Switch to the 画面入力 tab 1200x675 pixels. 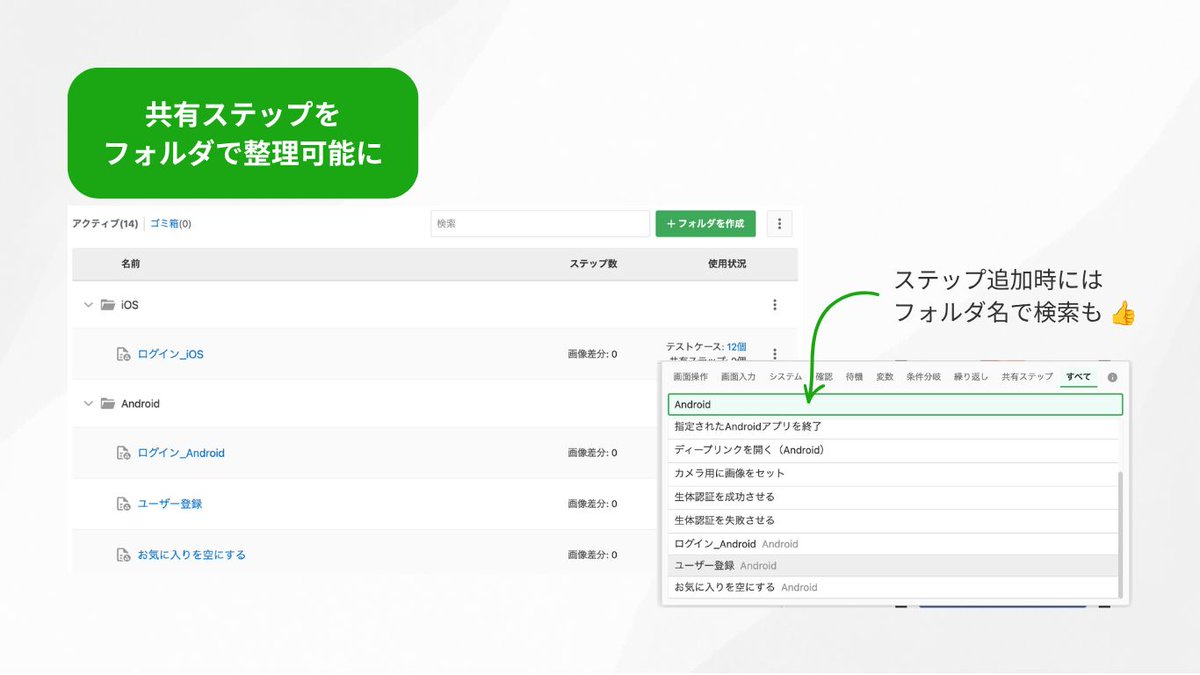coord(738,377)
